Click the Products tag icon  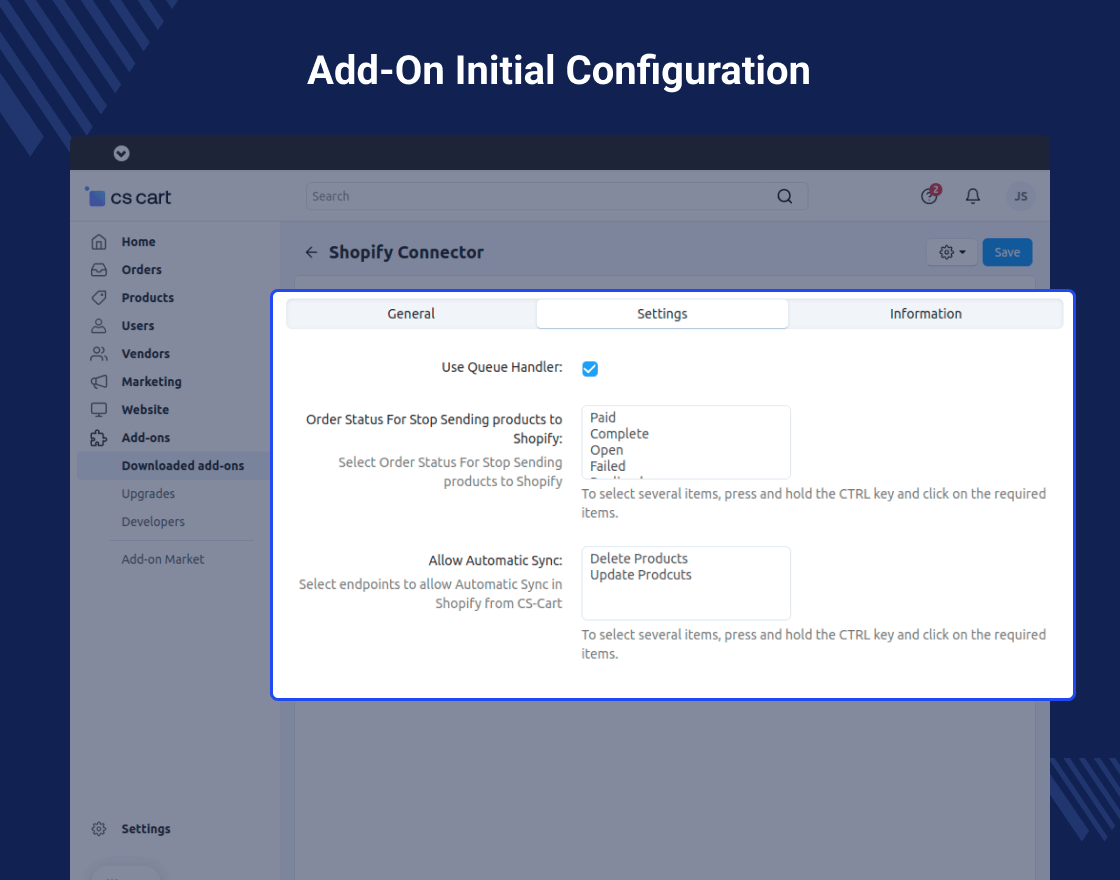98,298
